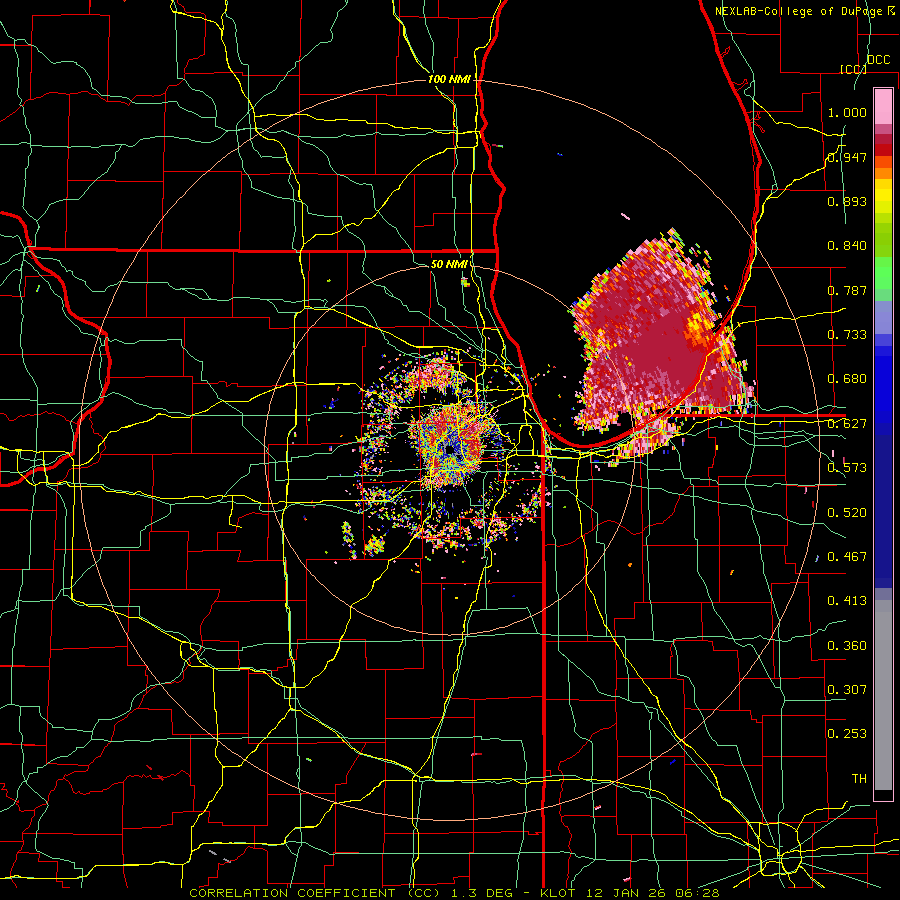
Task: Select the 0.627 scale value
Action: (847, 424)
